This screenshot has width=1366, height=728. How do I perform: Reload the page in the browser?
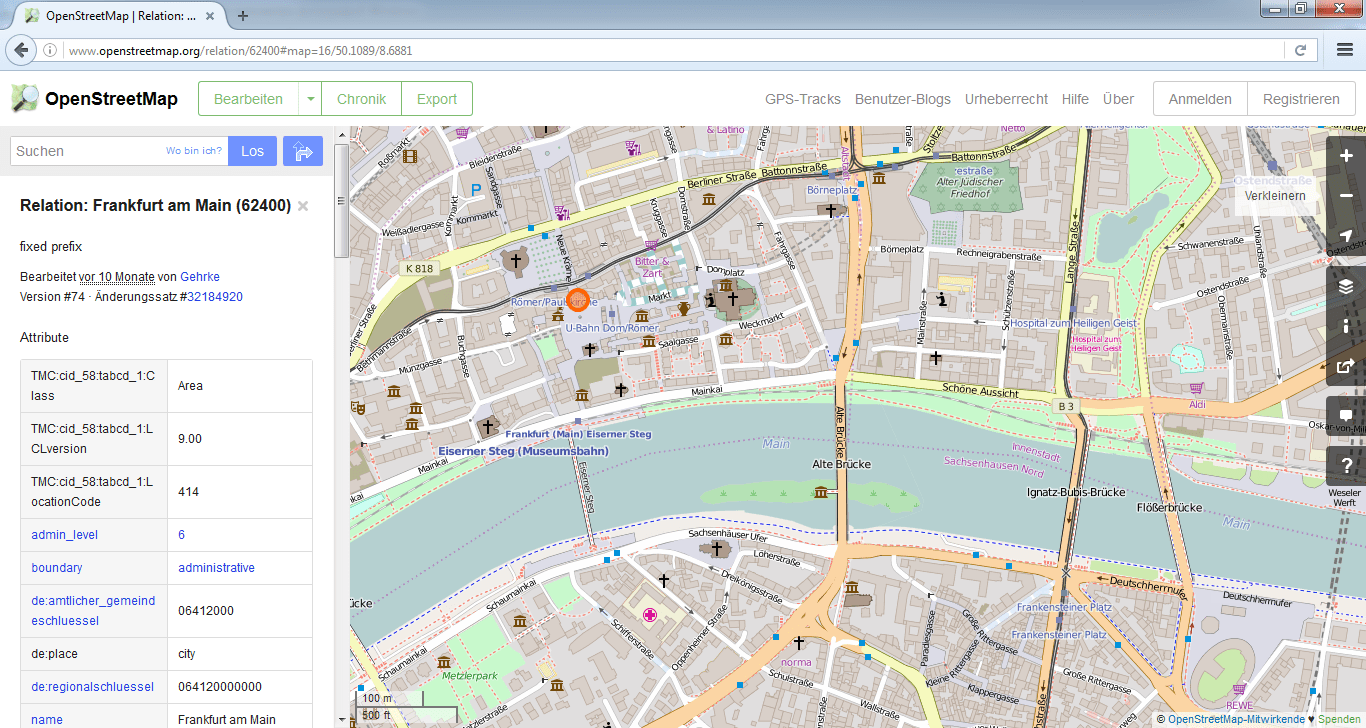[1301, 49]
